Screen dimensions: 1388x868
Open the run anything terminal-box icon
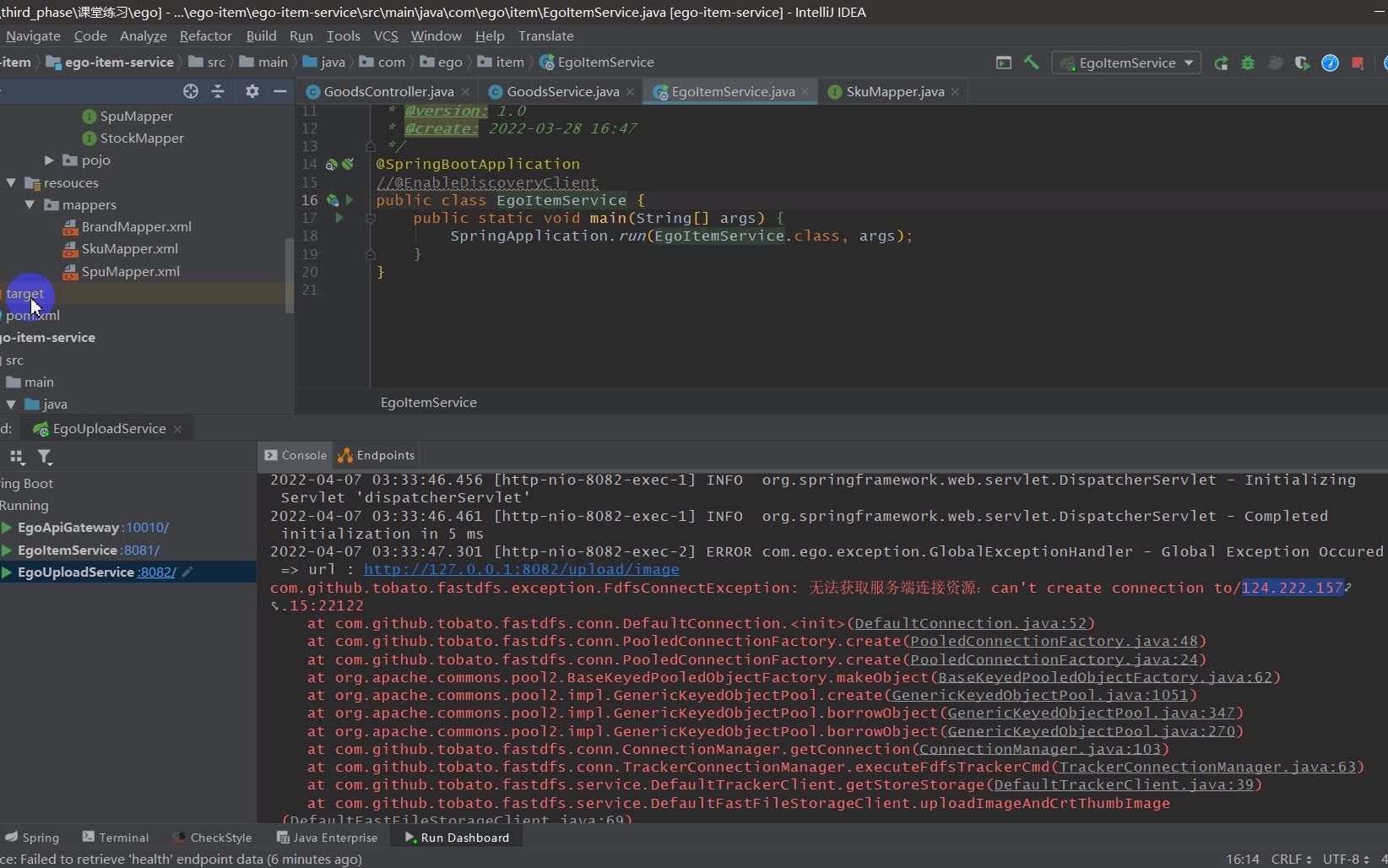(1004, 62)
